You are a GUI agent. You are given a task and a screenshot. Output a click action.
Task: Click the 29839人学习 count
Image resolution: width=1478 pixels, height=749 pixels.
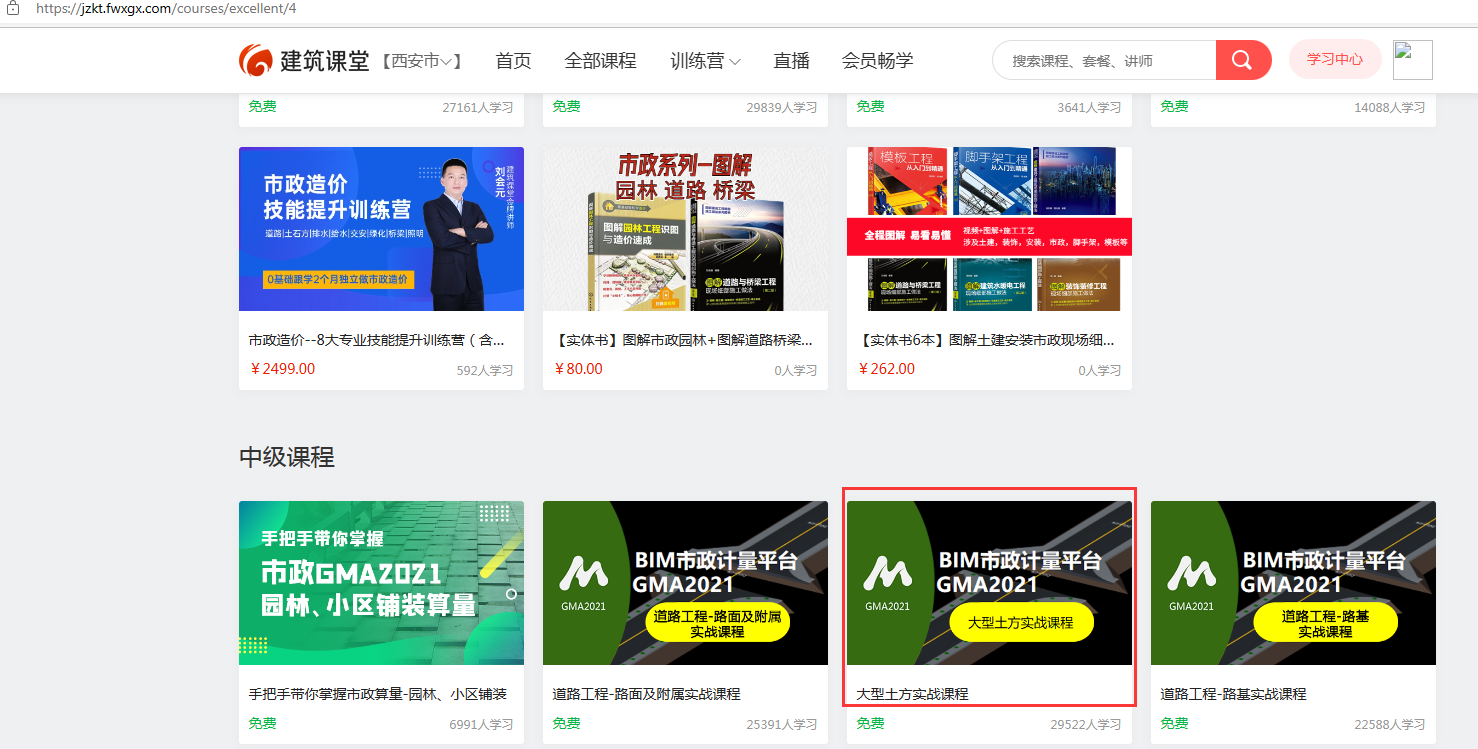click(x=782, y=108)
